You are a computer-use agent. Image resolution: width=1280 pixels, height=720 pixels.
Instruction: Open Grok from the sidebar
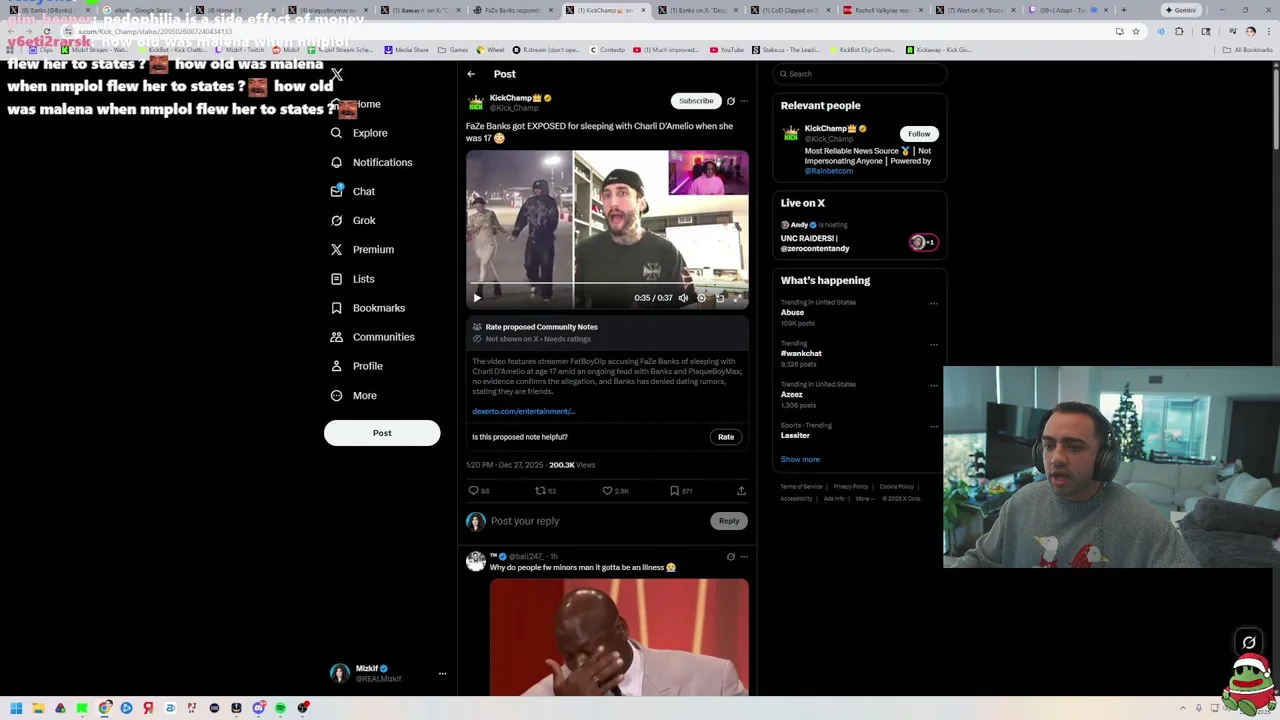click(353, 220)
